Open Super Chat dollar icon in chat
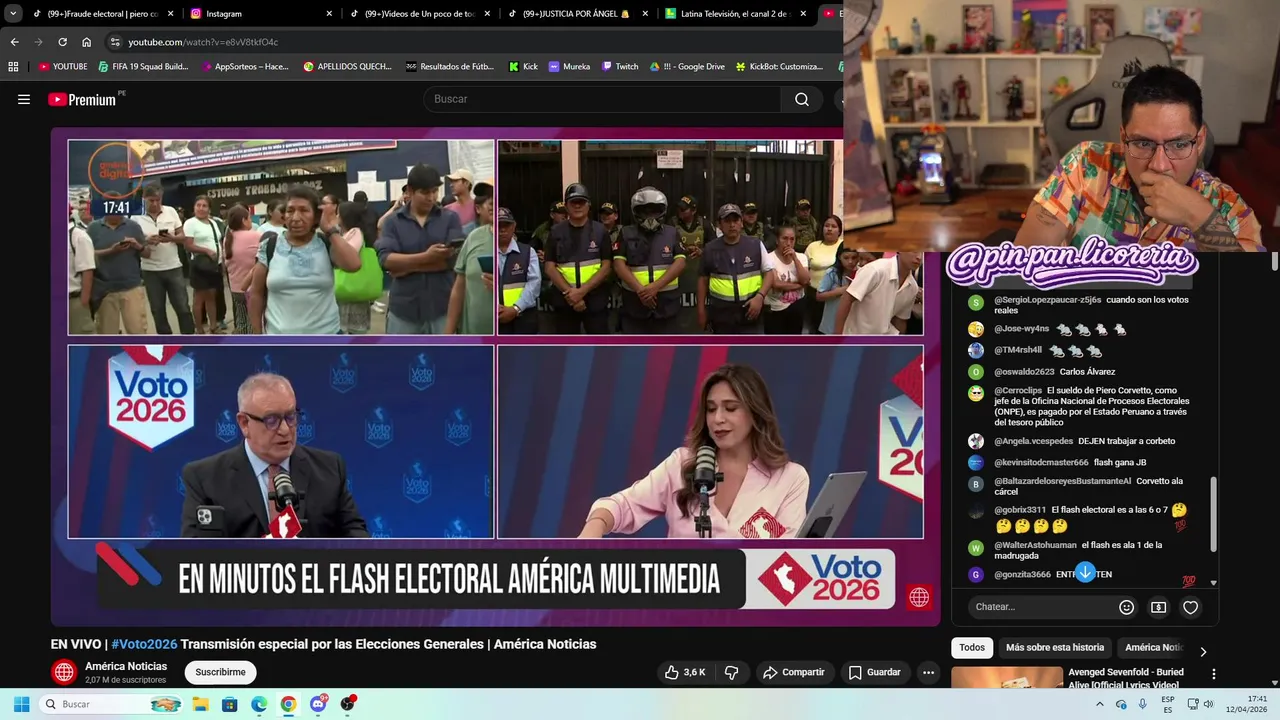This screenshot has width=1280, height=720. tap(1158, 607)
